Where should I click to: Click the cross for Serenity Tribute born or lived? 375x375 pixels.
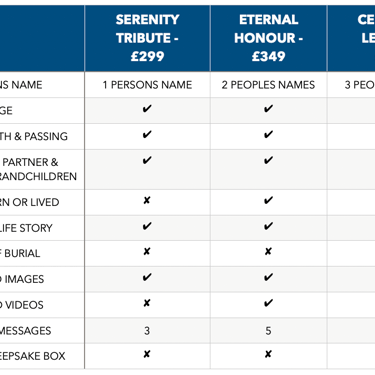147,200
